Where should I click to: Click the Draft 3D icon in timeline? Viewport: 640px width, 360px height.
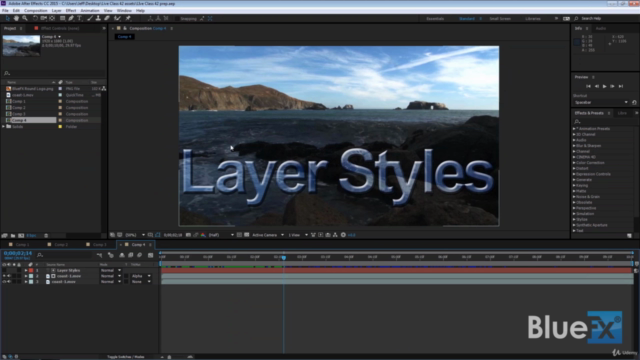[x=111, y=255]
